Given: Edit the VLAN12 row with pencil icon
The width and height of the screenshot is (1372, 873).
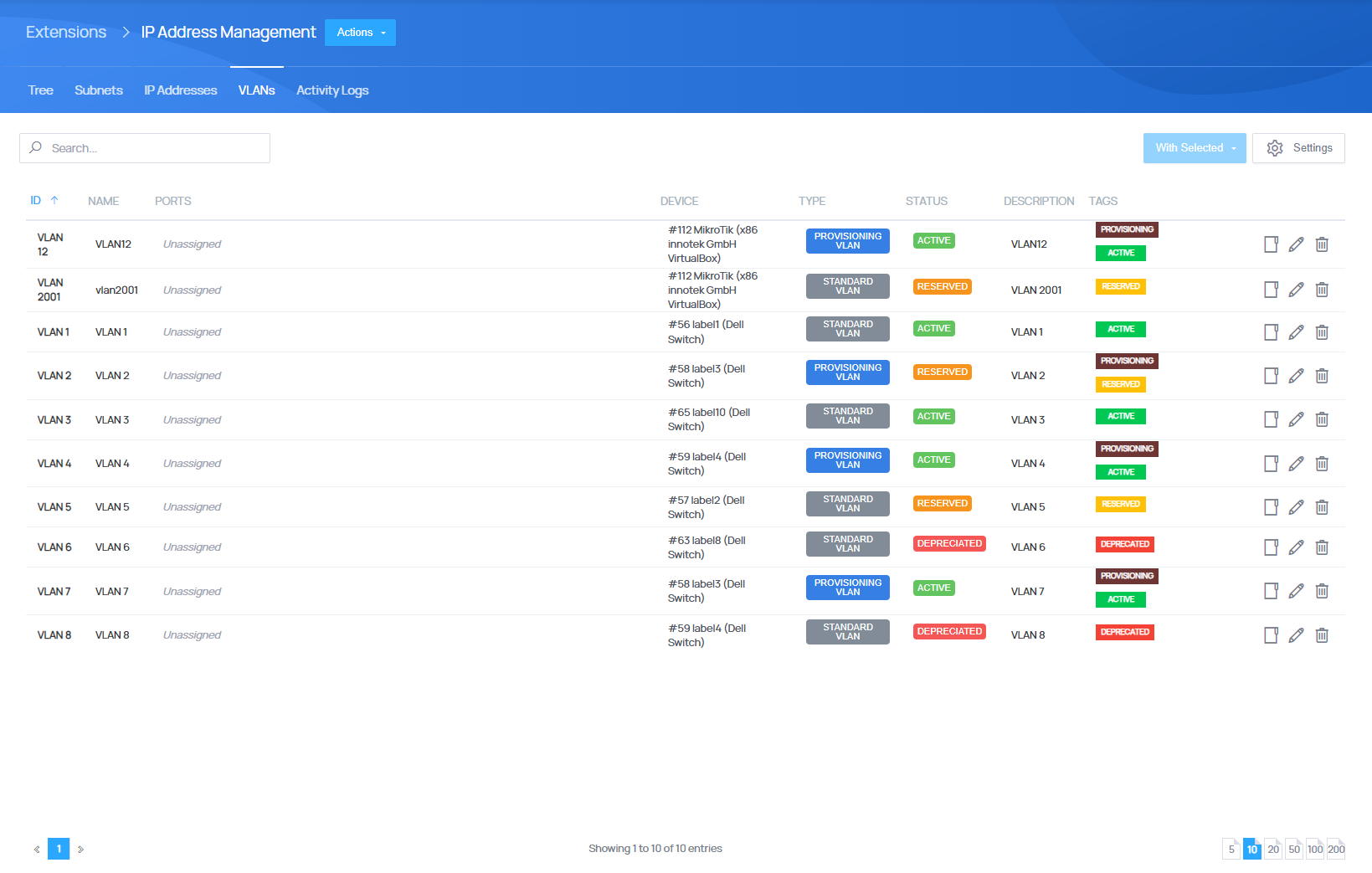Looking at the screenshot, I should (1296, 244).
